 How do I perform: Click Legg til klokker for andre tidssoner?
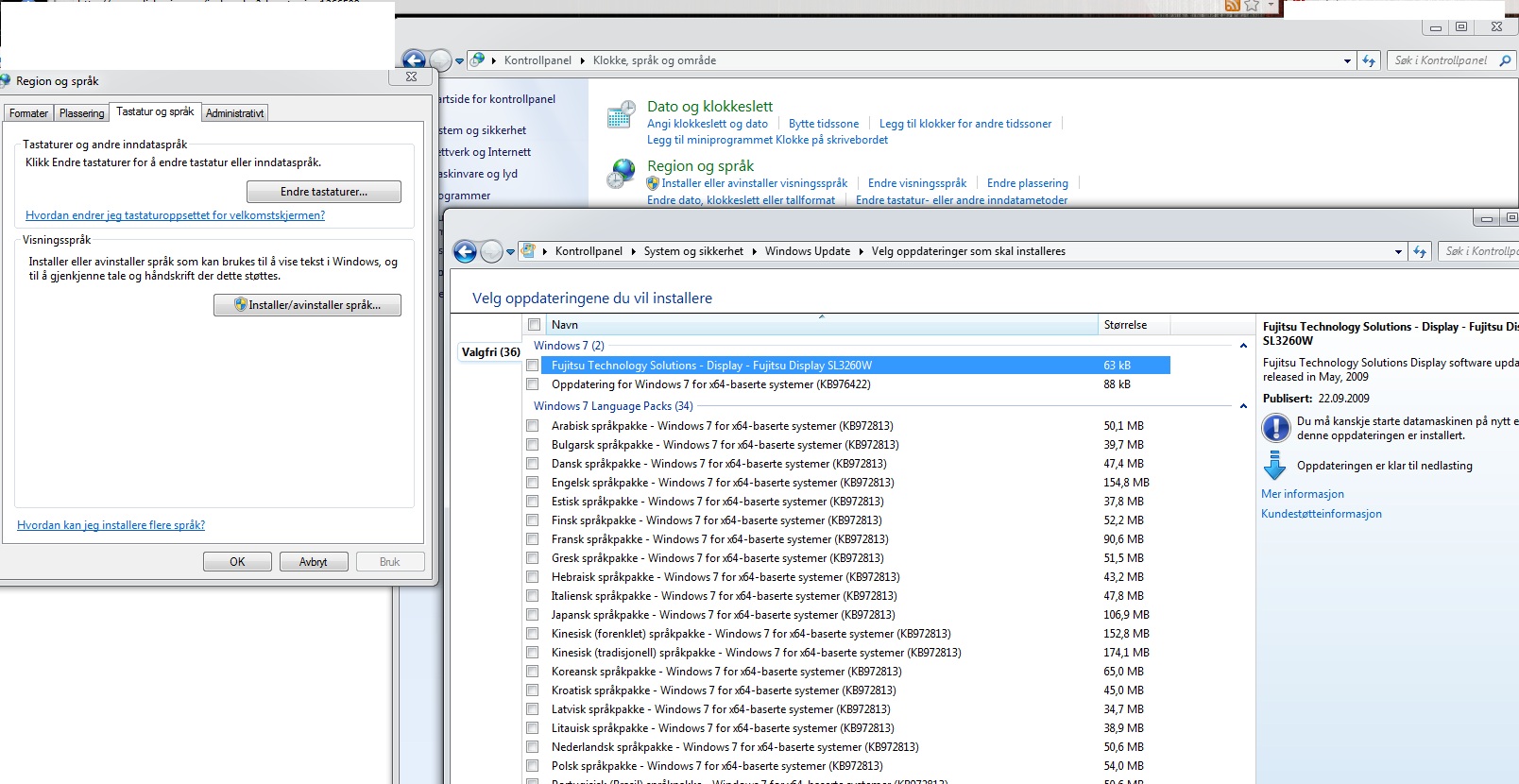click(x=965, y=124)
